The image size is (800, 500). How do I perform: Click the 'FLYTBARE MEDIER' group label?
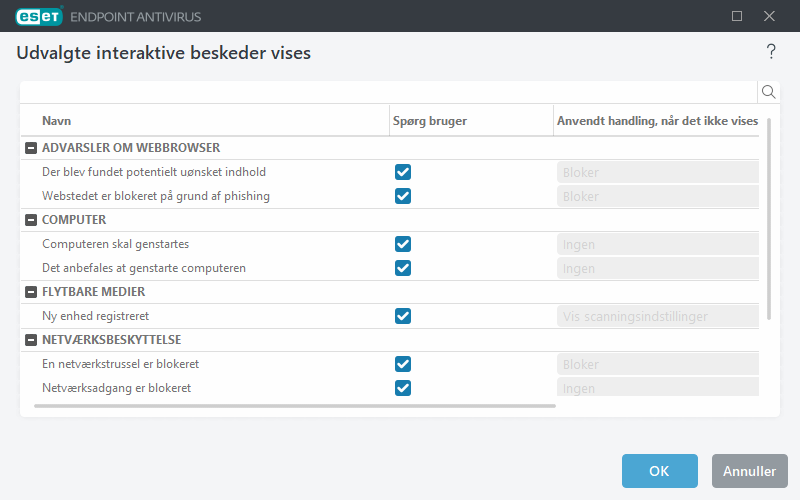coord(93,292)
